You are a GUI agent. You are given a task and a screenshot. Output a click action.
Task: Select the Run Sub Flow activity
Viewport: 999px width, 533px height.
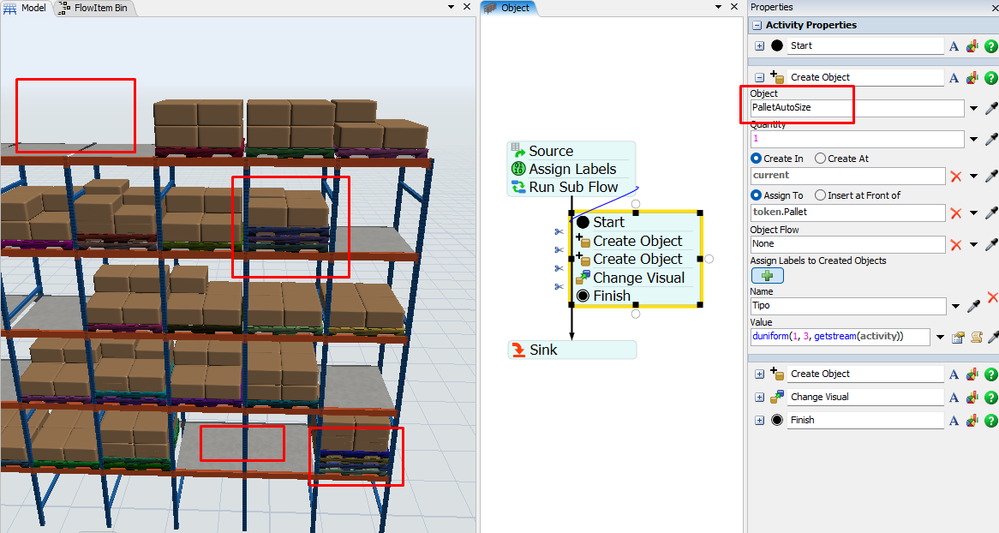tap(571, 187)
